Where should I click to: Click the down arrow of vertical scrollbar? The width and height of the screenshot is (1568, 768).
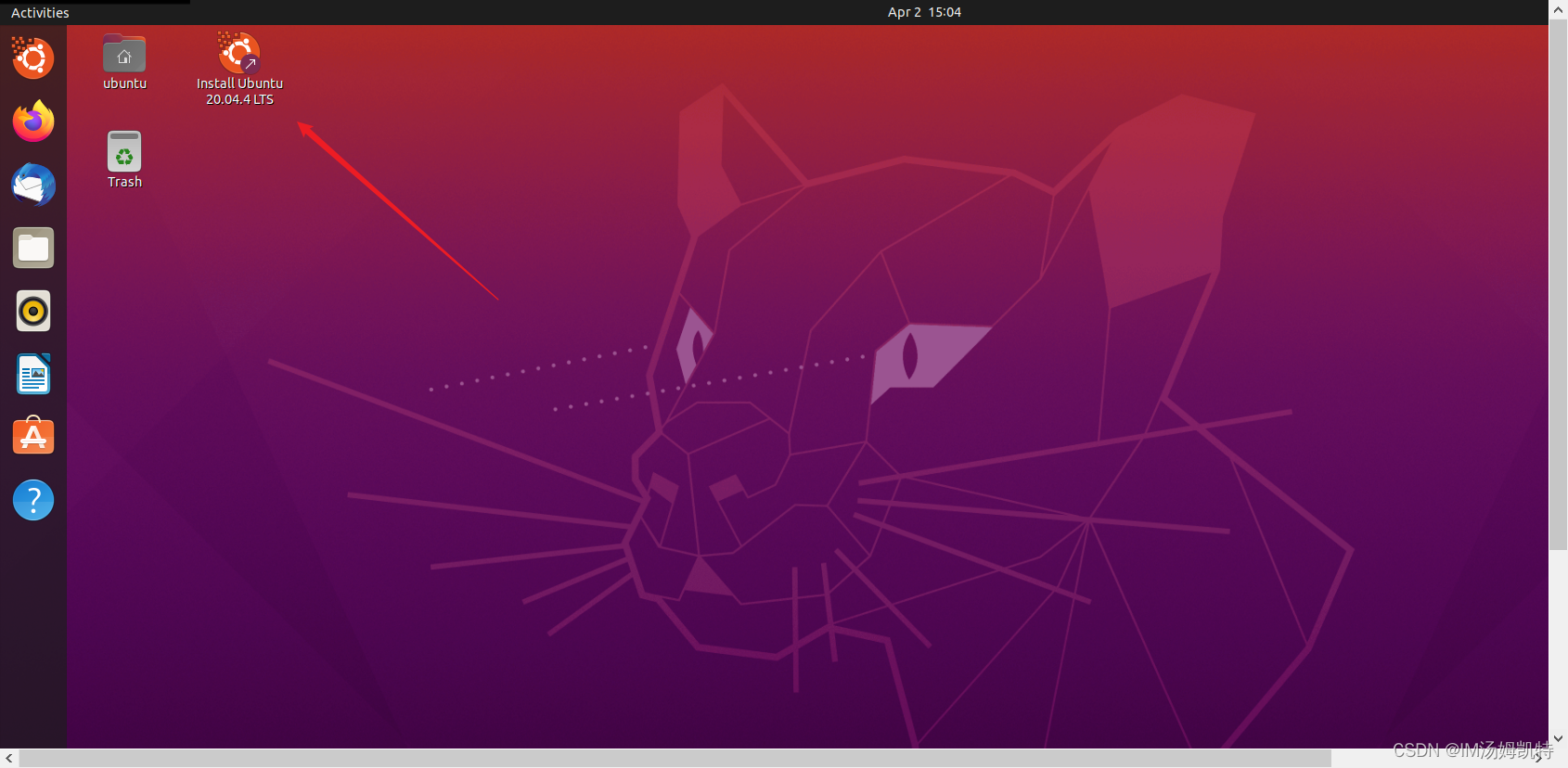click(1558, 739)
